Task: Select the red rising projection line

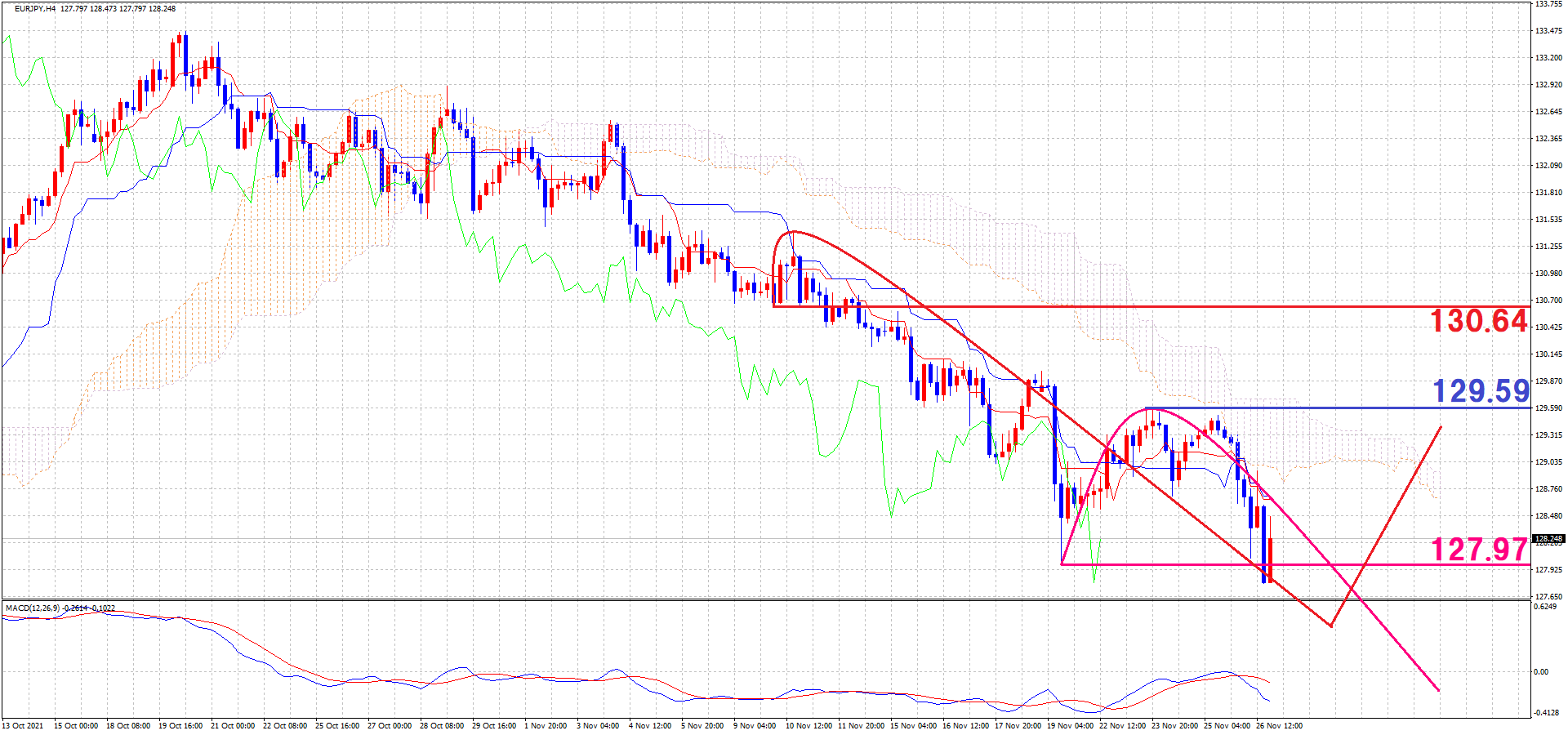Action: click(x=1388, y=523)
